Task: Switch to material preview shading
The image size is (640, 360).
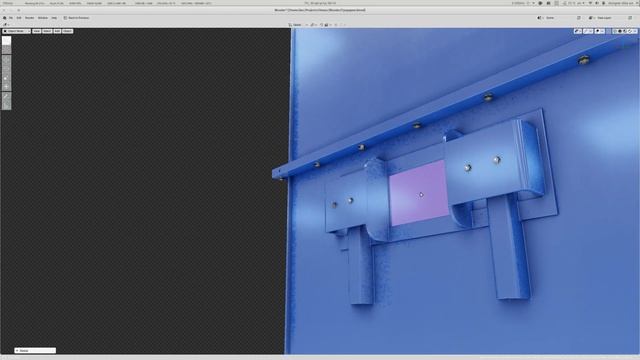Action: pyautogui.click(x=624, y=31)
